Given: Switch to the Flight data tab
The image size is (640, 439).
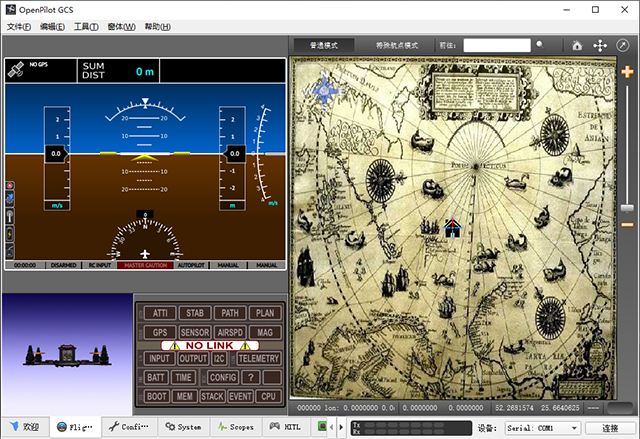Looking at the screenshot, I should click(76, 427).
